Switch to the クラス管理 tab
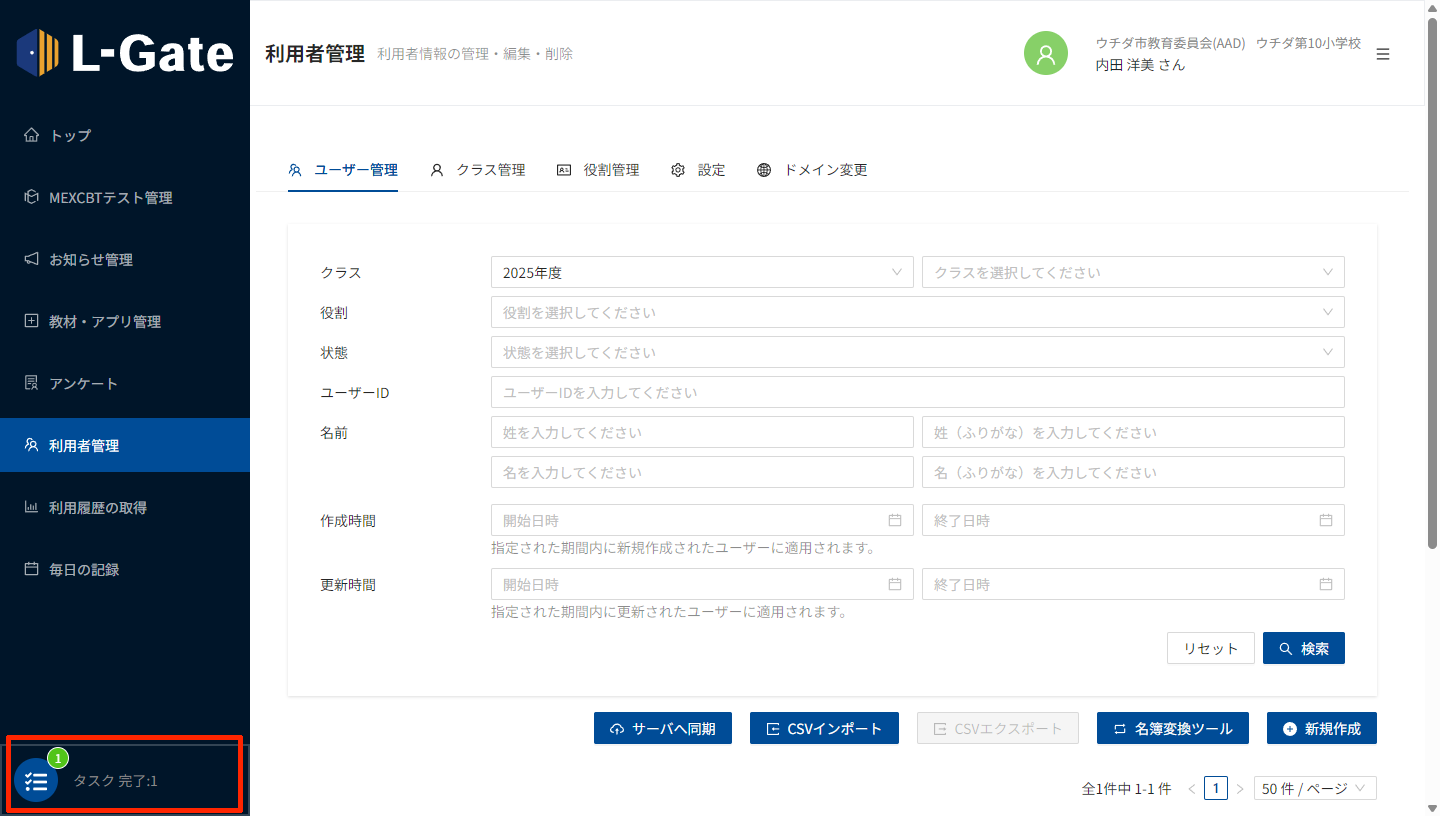The height and width of the screenshot is (816, 1440). pos(478,170)
